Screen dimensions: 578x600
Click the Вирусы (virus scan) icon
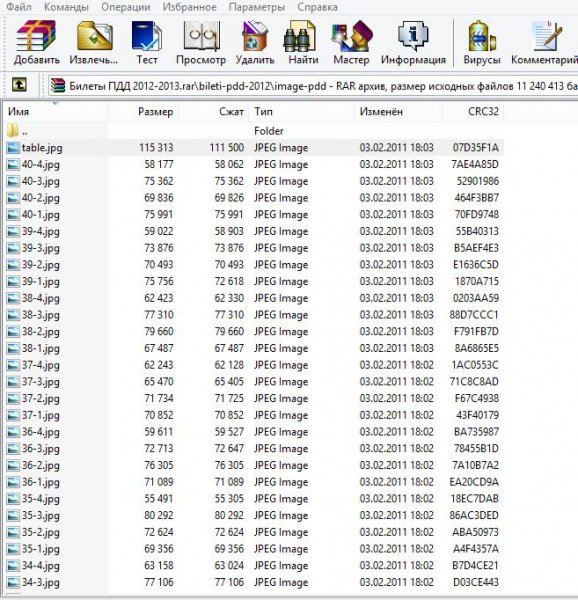(x=482, y=42)
